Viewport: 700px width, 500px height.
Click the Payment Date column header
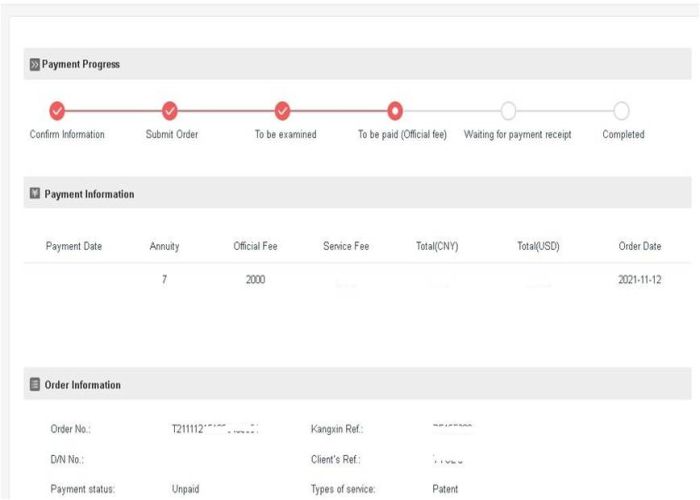[74, 246]
